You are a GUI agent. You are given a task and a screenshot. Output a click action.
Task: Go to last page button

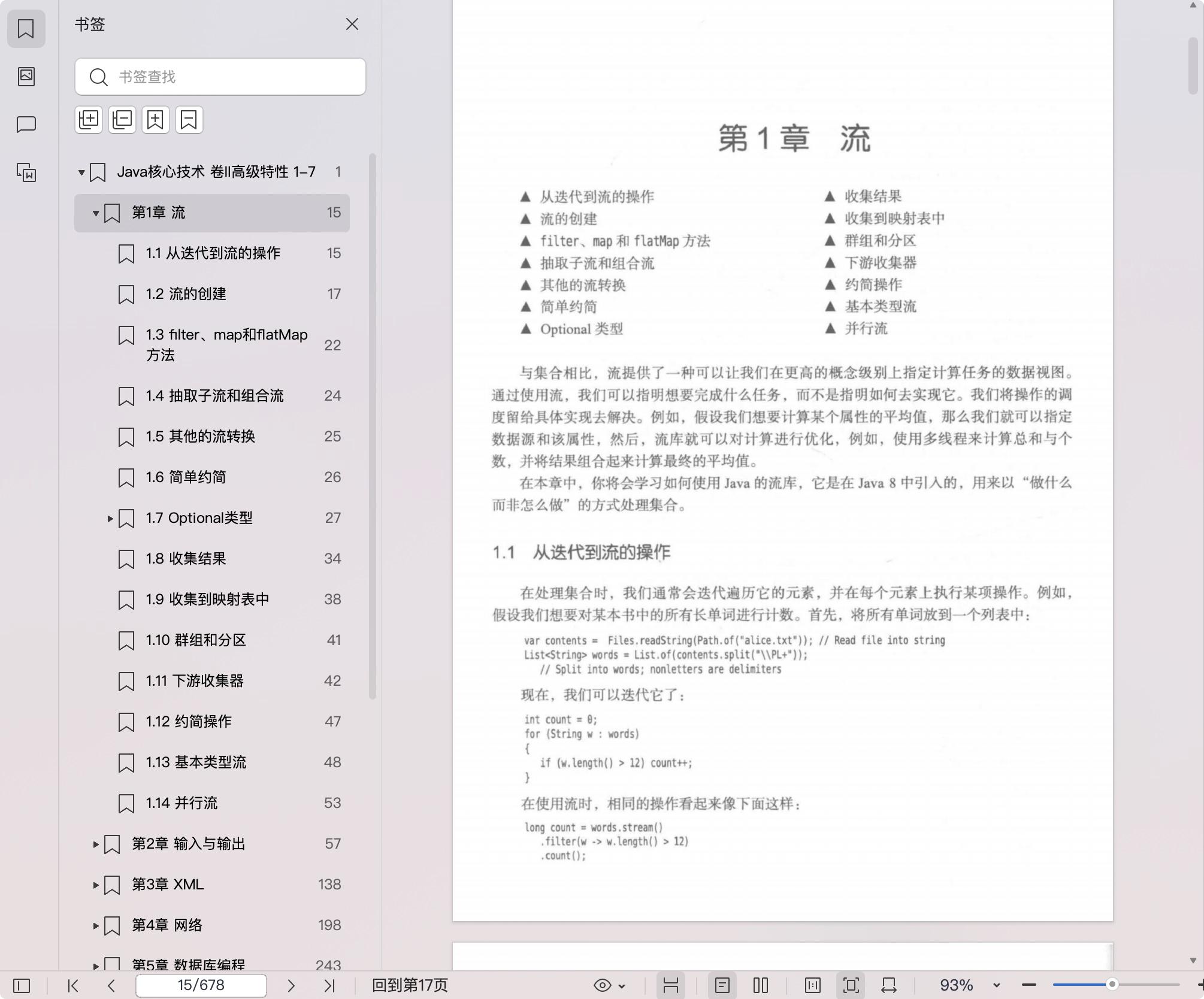click(x=329, y=985)
